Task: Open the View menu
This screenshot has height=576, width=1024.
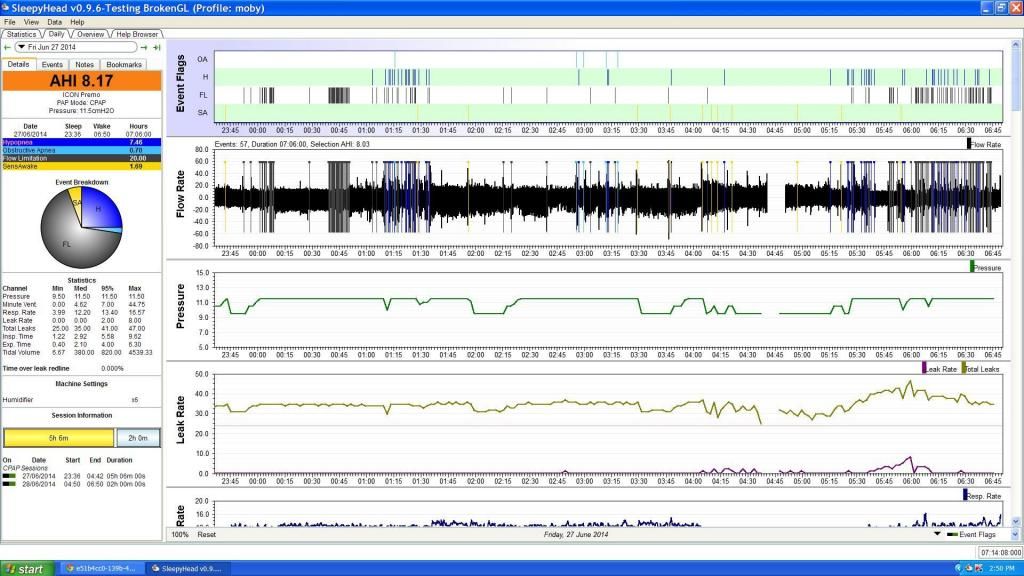Action: [x=31, y=22]
